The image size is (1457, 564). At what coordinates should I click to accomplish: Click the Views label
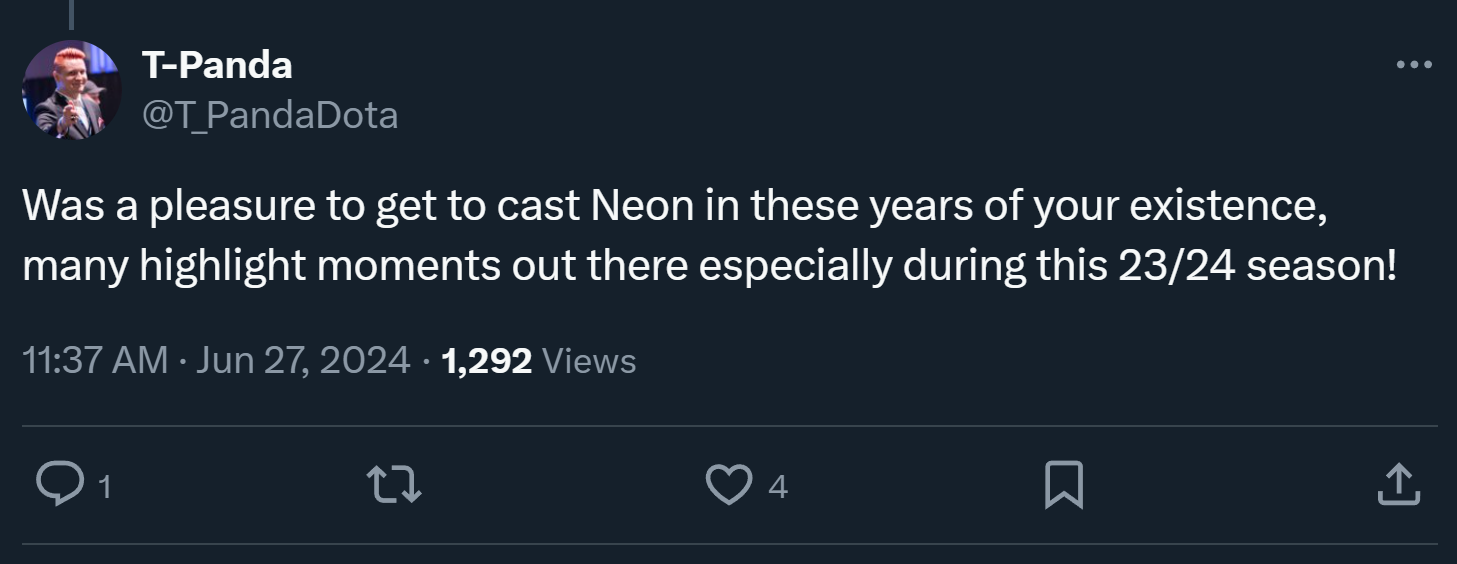point(589,361)
